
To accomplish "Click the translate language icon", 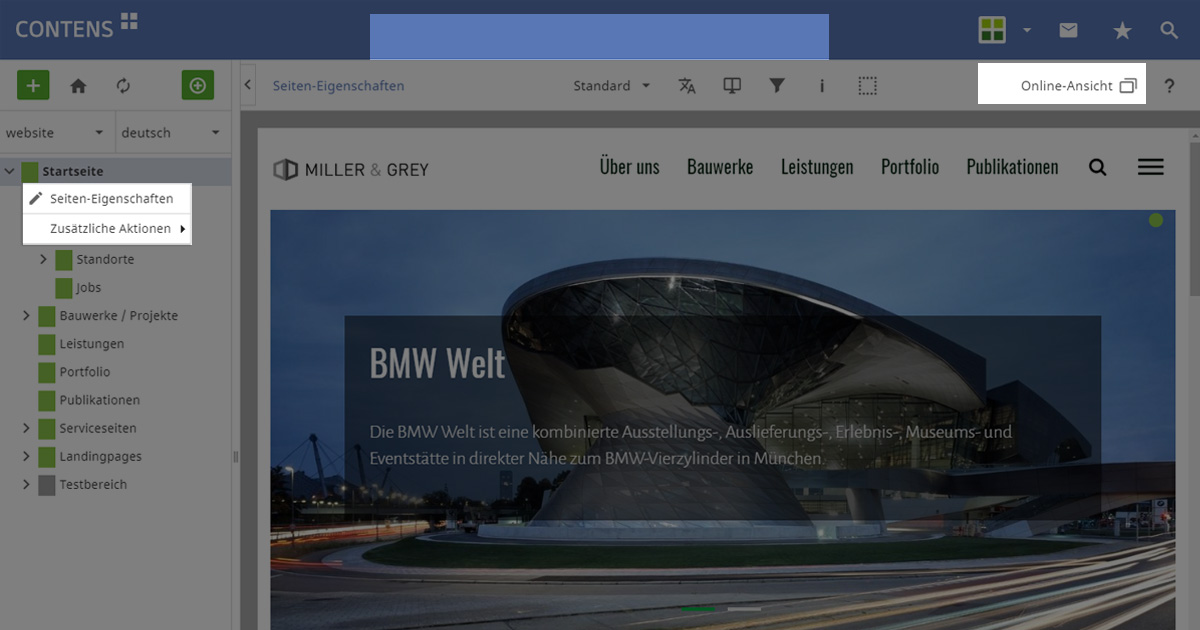I will (687, 86).
